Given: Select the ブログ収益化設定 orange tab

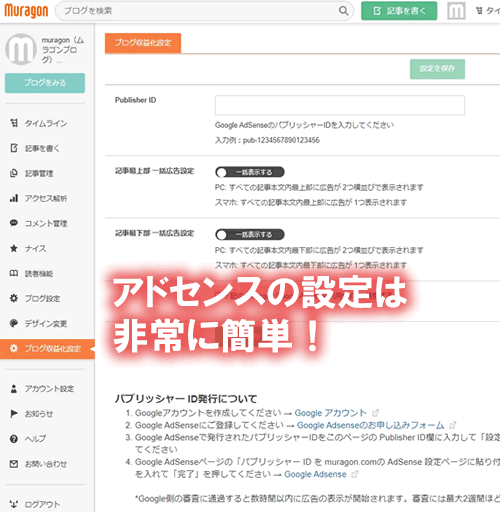Looking at the screenshot, I should coord(143,43).
